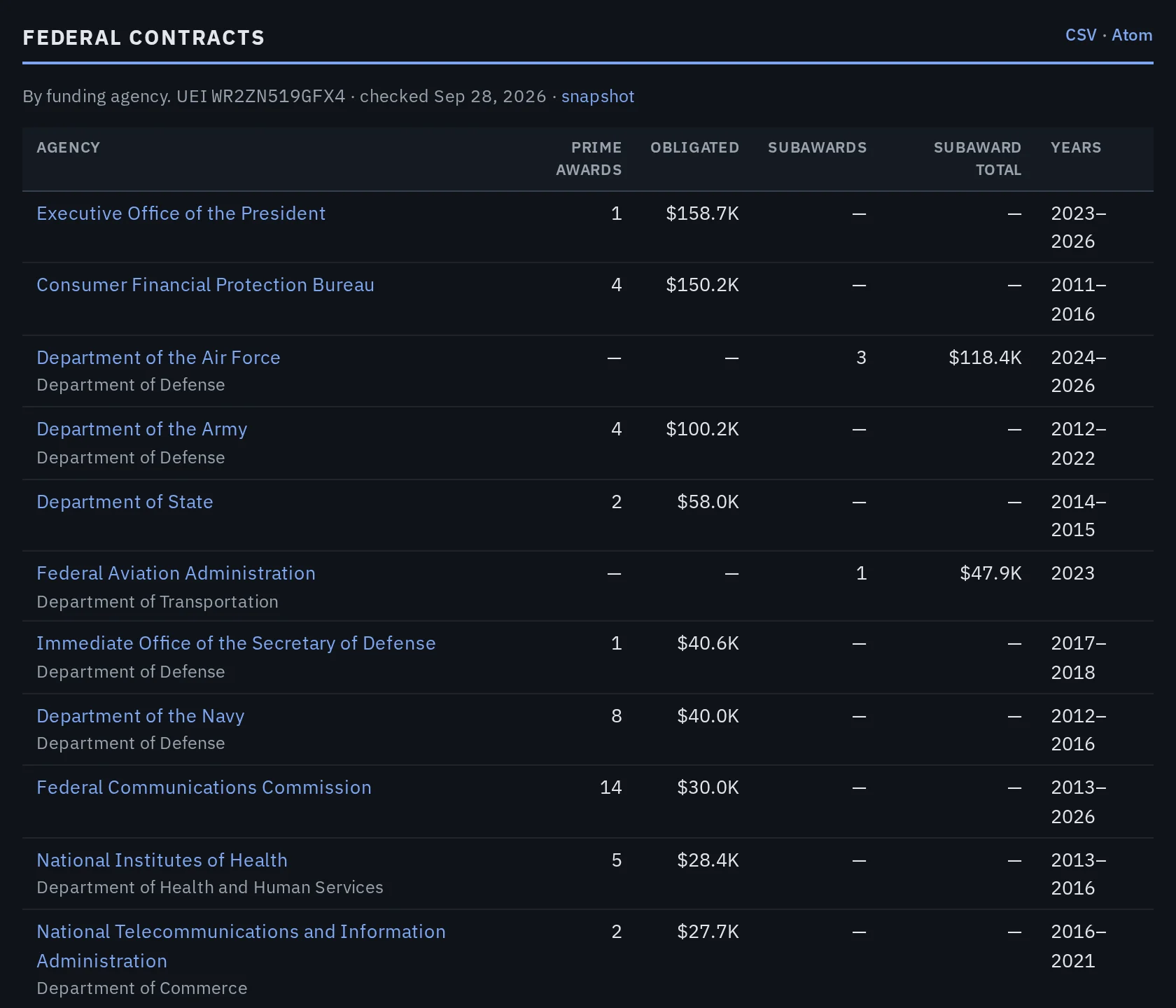Open Federal Communications Commission agency
Viewport: 1176px width, 1008px height.
[x=204, y=787]
